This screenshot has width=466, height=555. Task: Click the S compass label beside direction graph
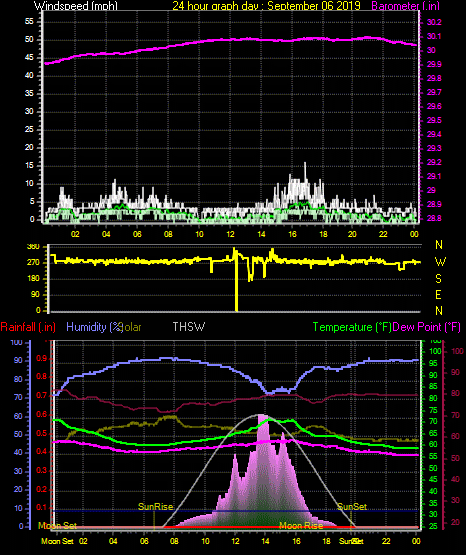(438, 279)
